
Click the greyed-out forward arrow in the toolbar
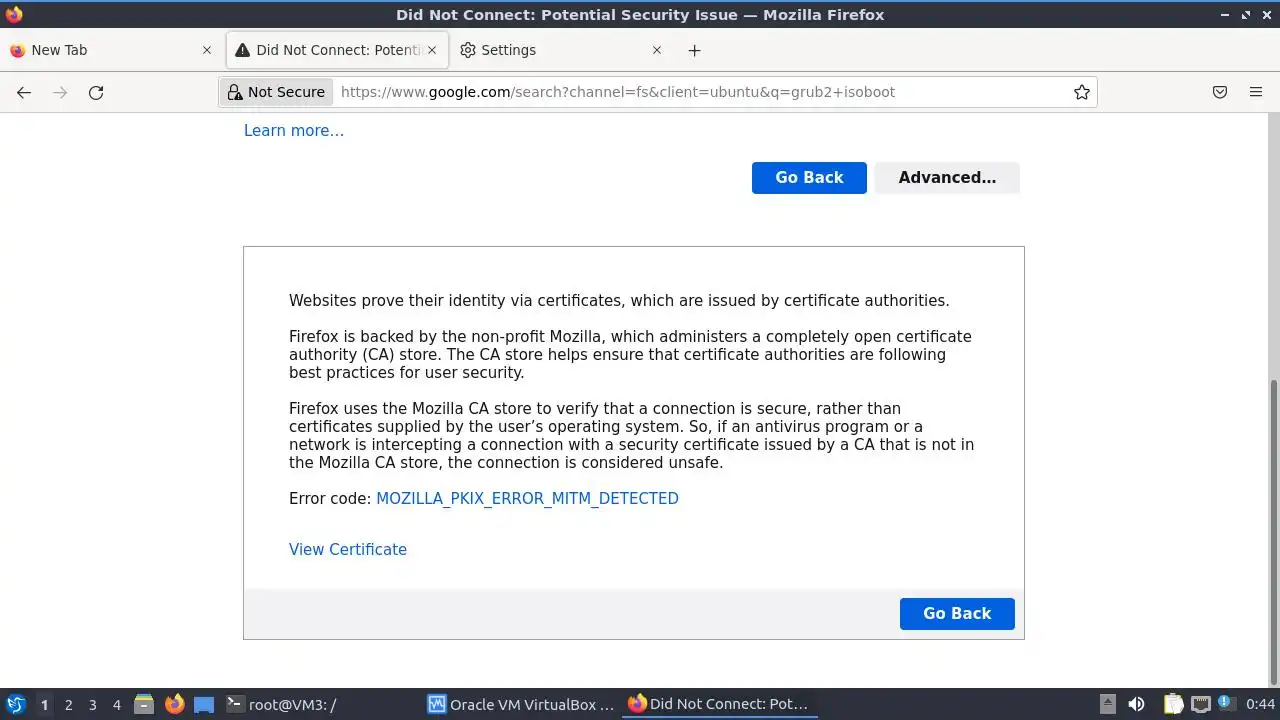click(x=60, y=92)
